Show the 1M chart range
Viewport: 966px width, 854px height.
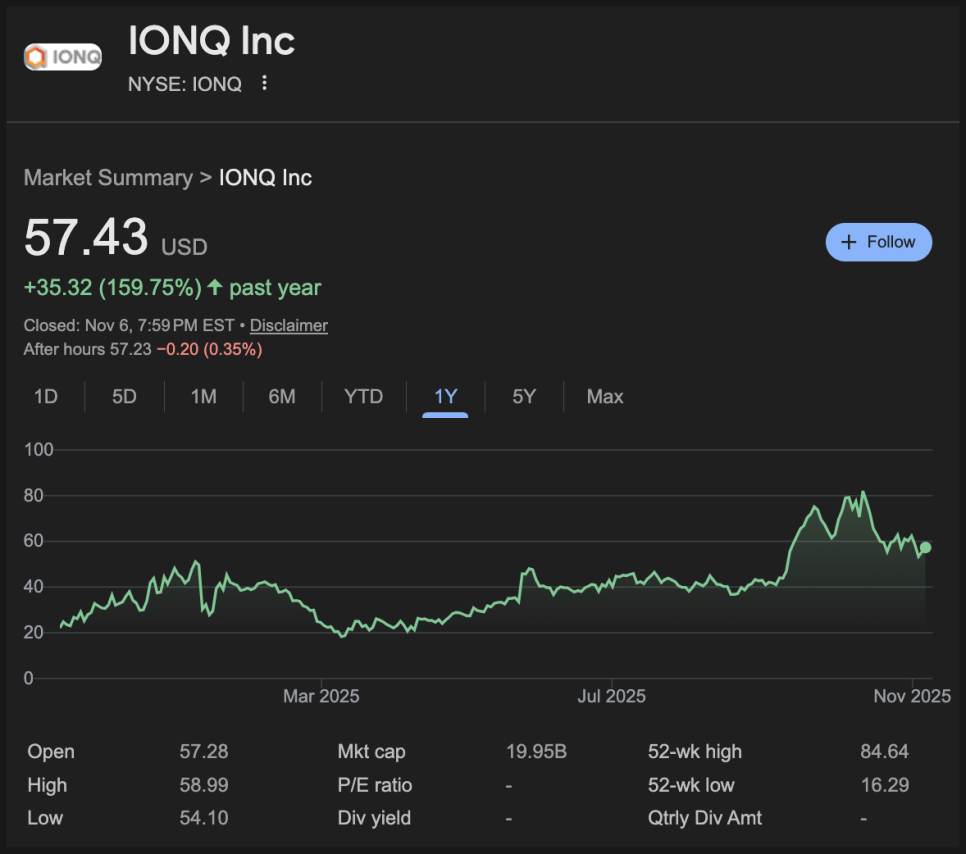click(x=203, y=397)
